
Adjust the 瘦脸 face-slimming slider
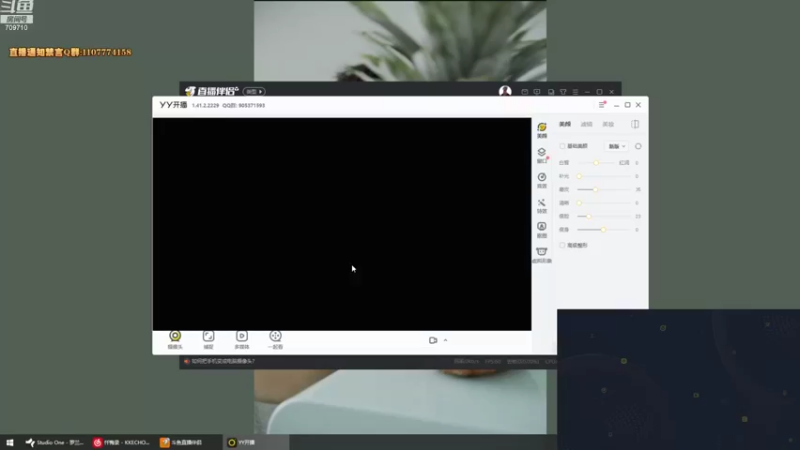point(604,216)
